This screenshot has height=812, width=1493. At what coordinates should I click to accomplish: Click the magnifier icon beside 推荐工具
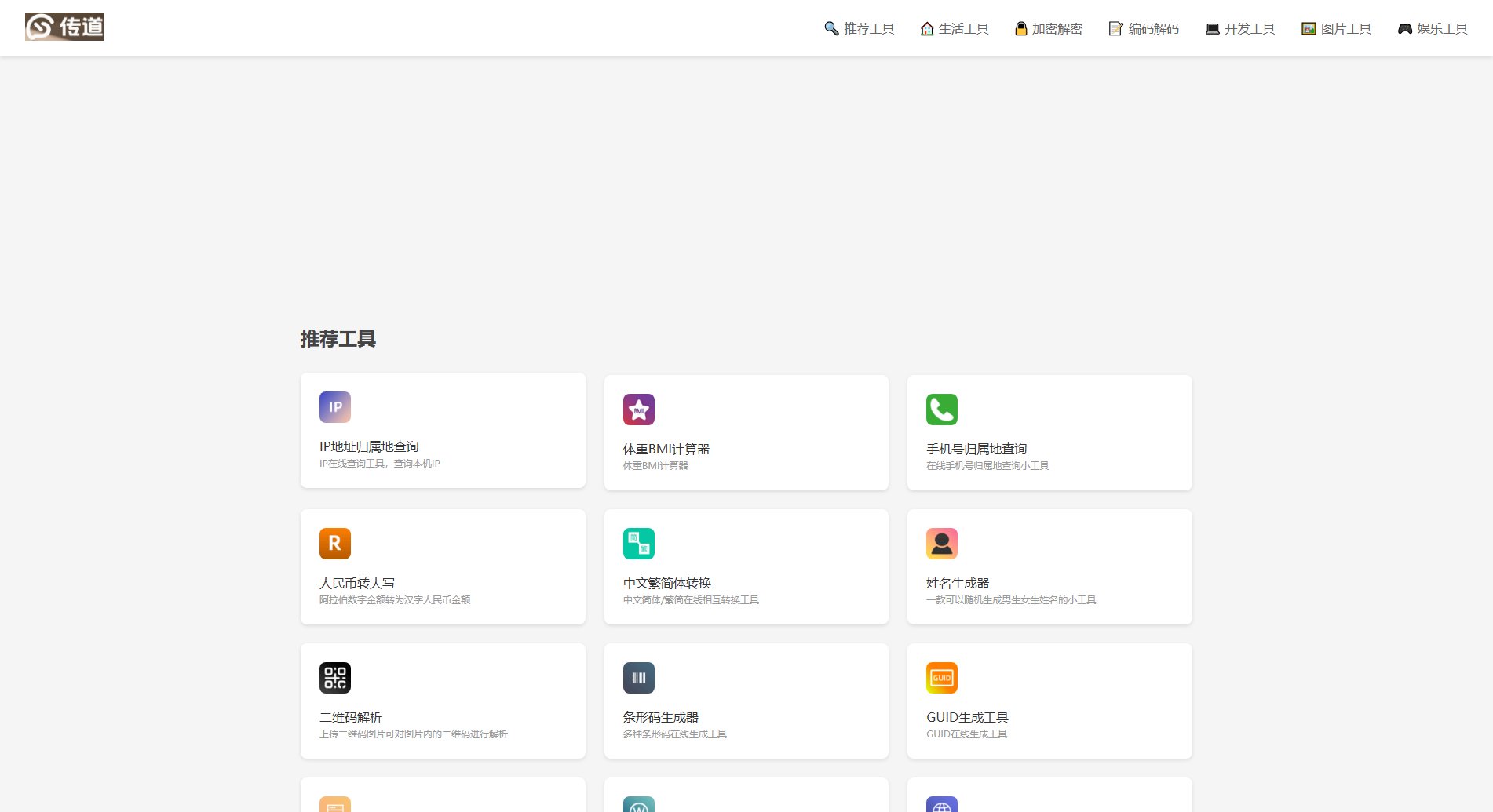pos(830,27)
